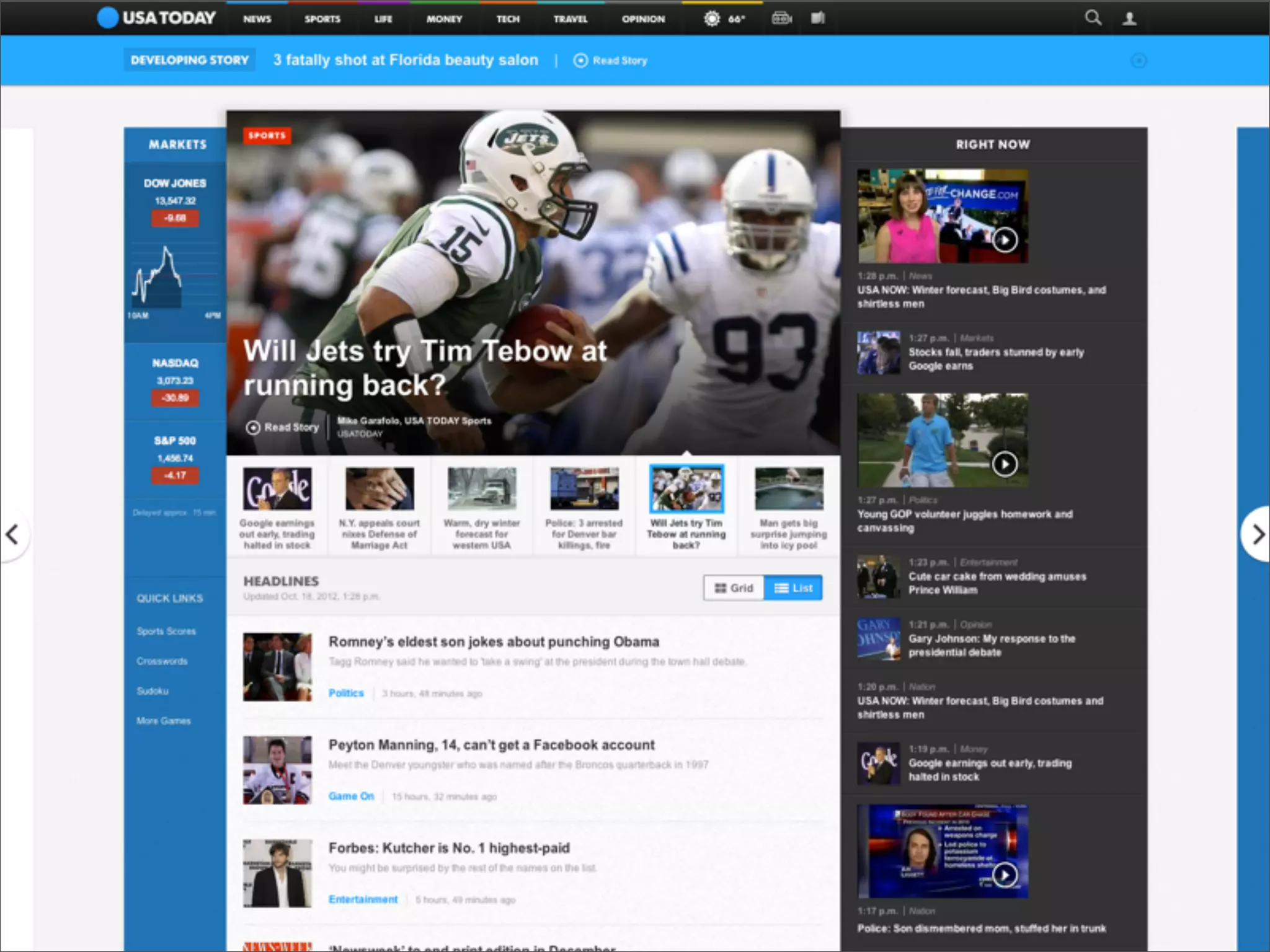The image size is (1270, 952).
Task: Open the Money menu
Action: 444,19
